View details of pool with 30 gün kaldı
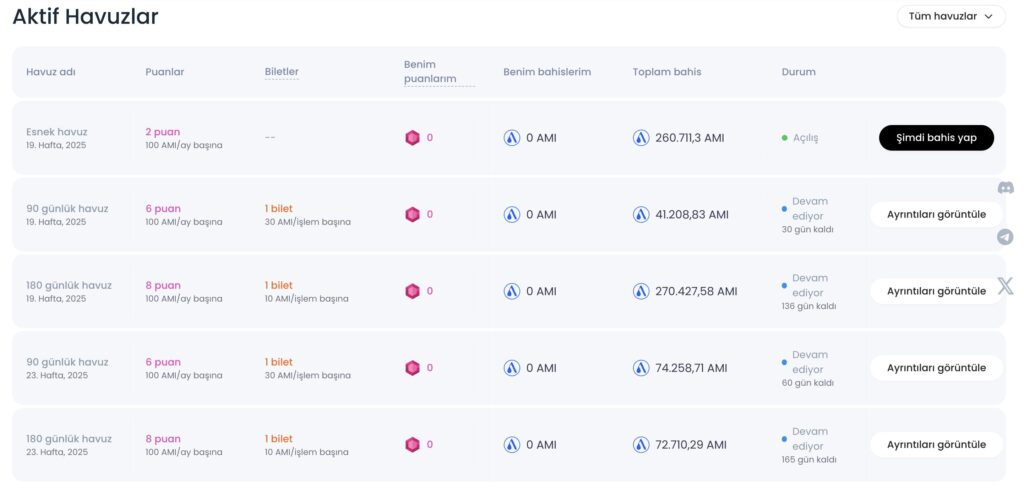The width and height of the screenshot is (1024, 503). pyautogui.click(x=936, y=214)
